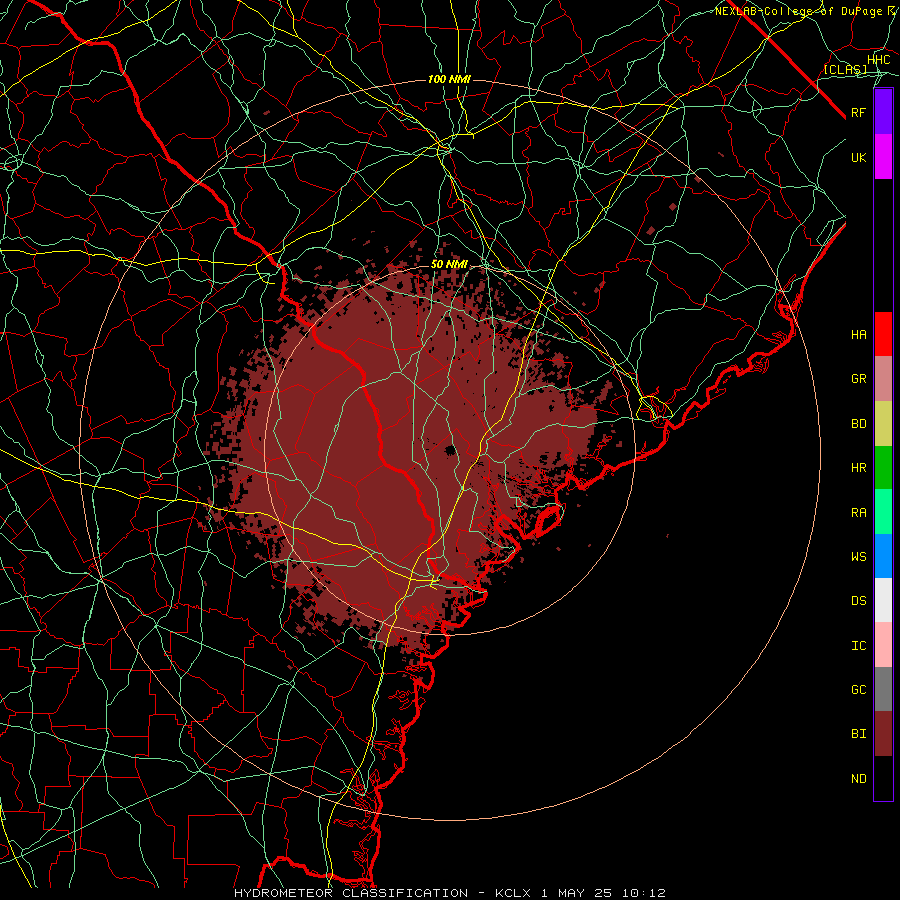This screenshot has width=900, height=900.
Task: Click the 100 NMI range ring label
Action: [449, 79]
